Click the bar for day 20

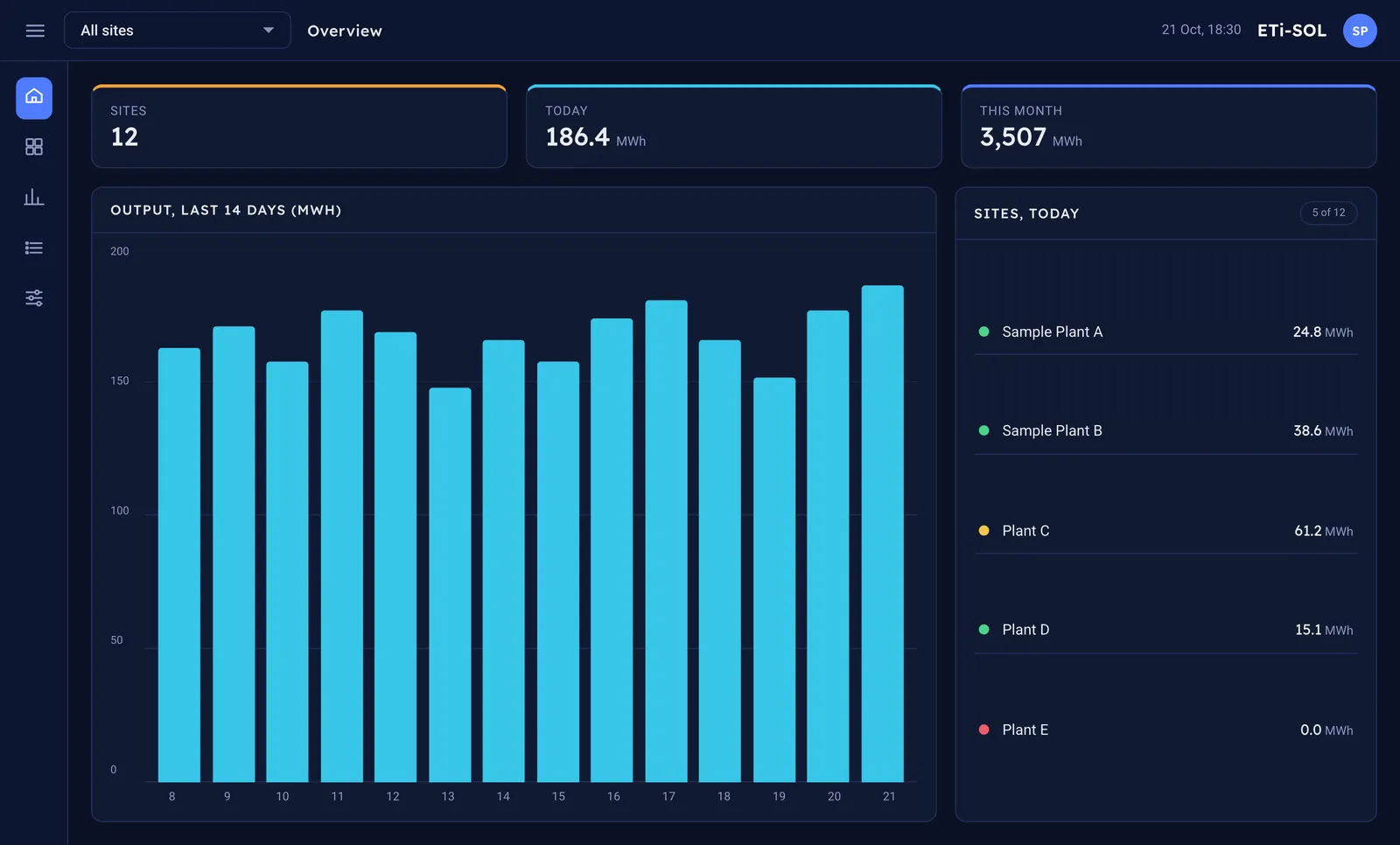828,546
